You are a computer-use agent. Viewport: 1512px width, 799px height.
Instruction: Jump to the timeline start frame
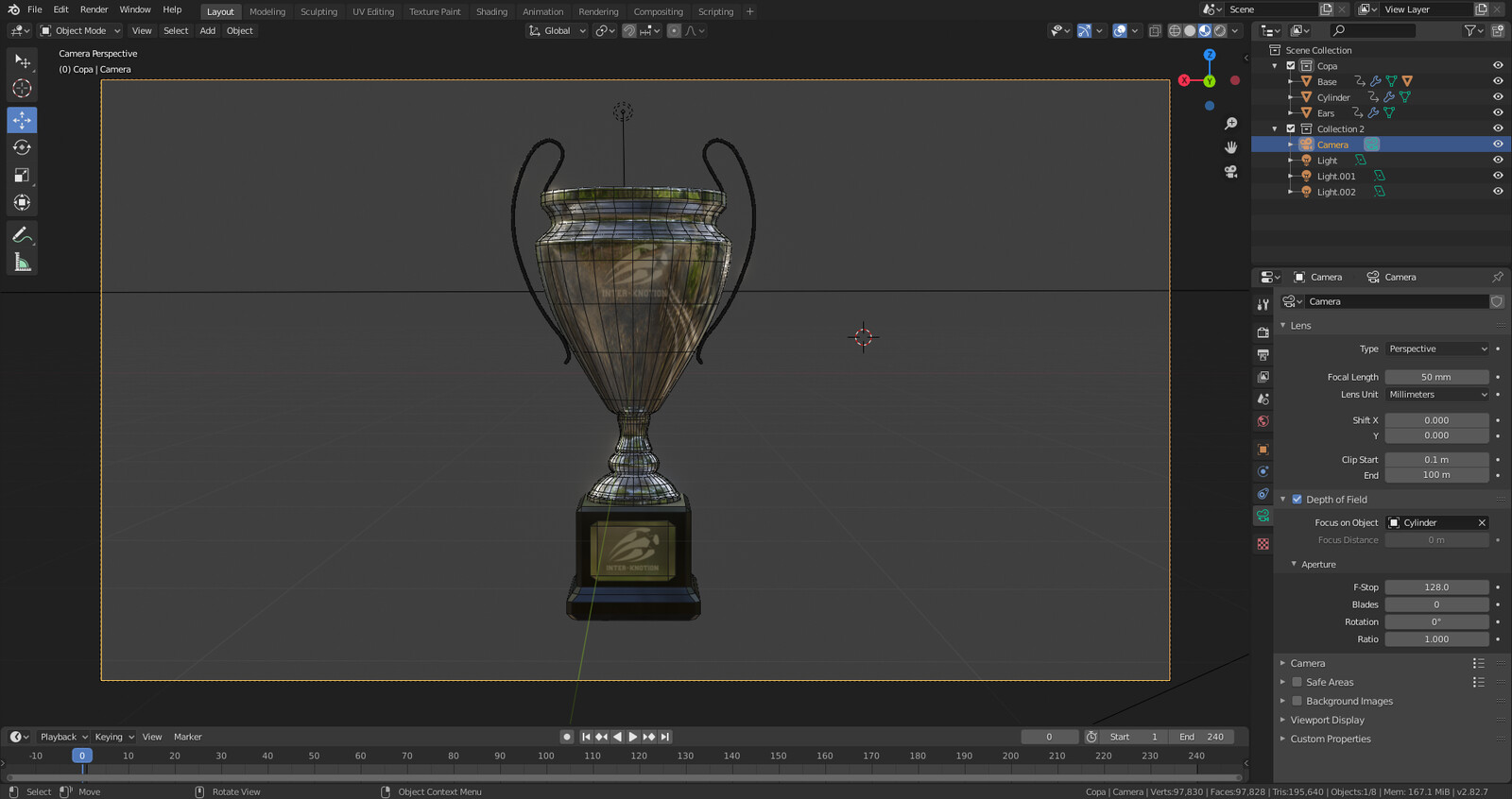586,737
